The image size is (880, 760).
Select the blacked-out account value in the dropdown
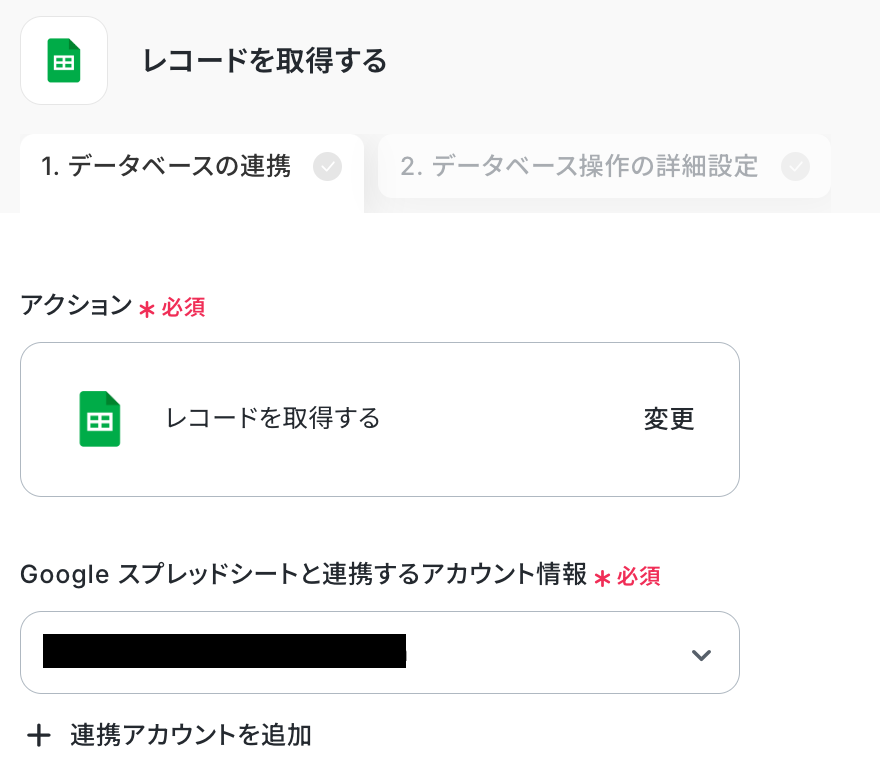click(224, 651)
